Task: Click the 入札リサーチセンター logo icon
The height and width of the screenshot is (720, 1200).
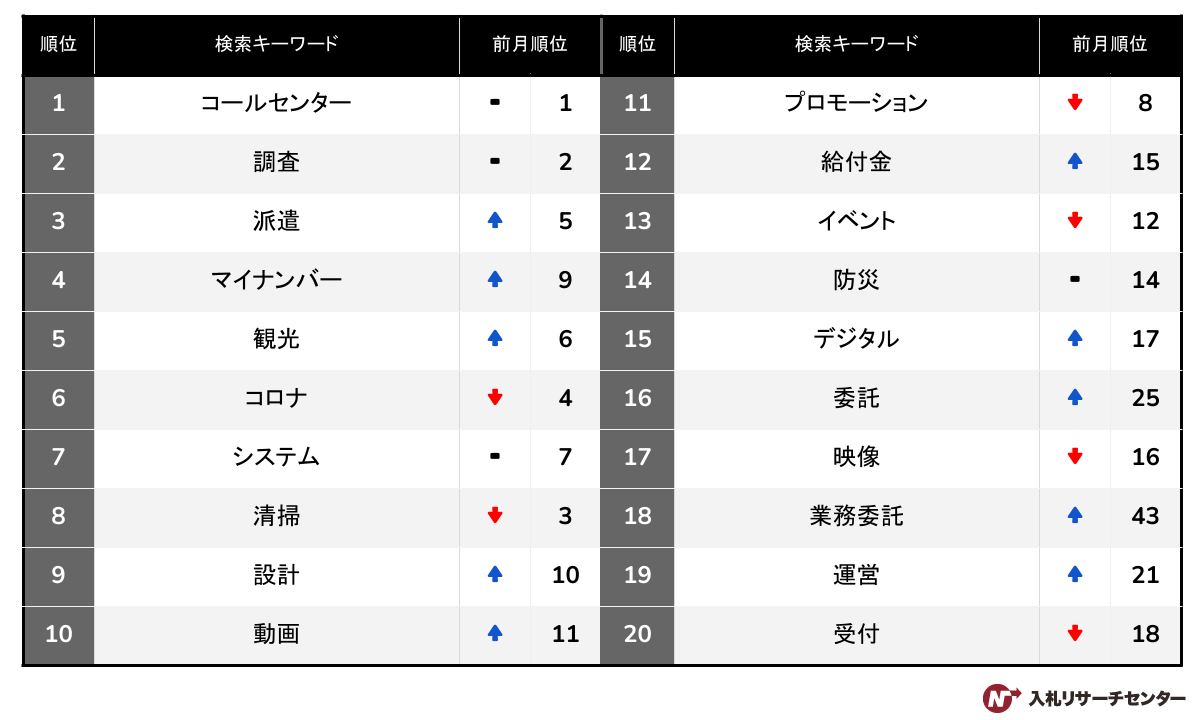Action: [x=1000, y=697]
